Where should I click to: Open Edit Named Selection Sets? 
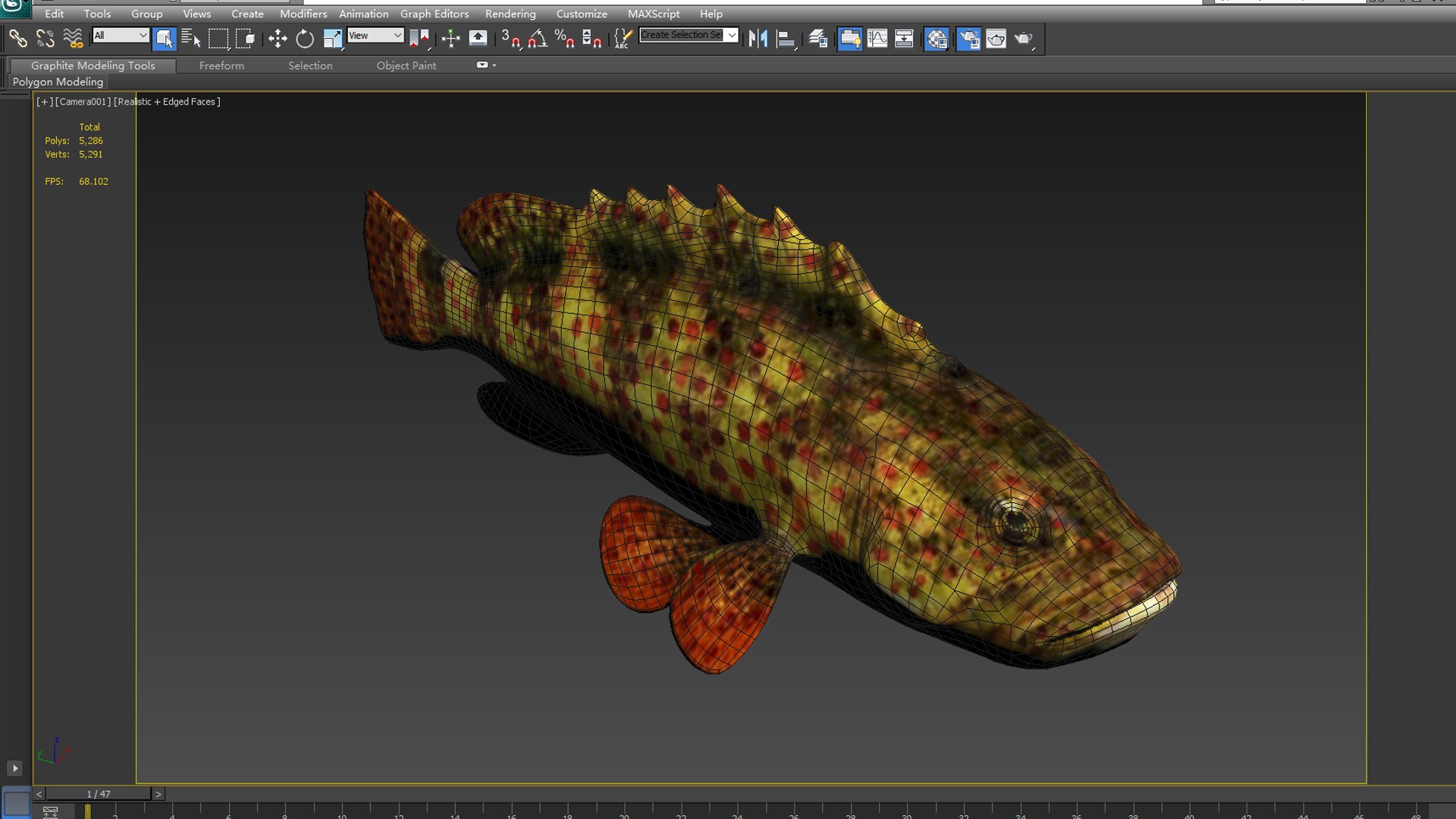[623, 38]
